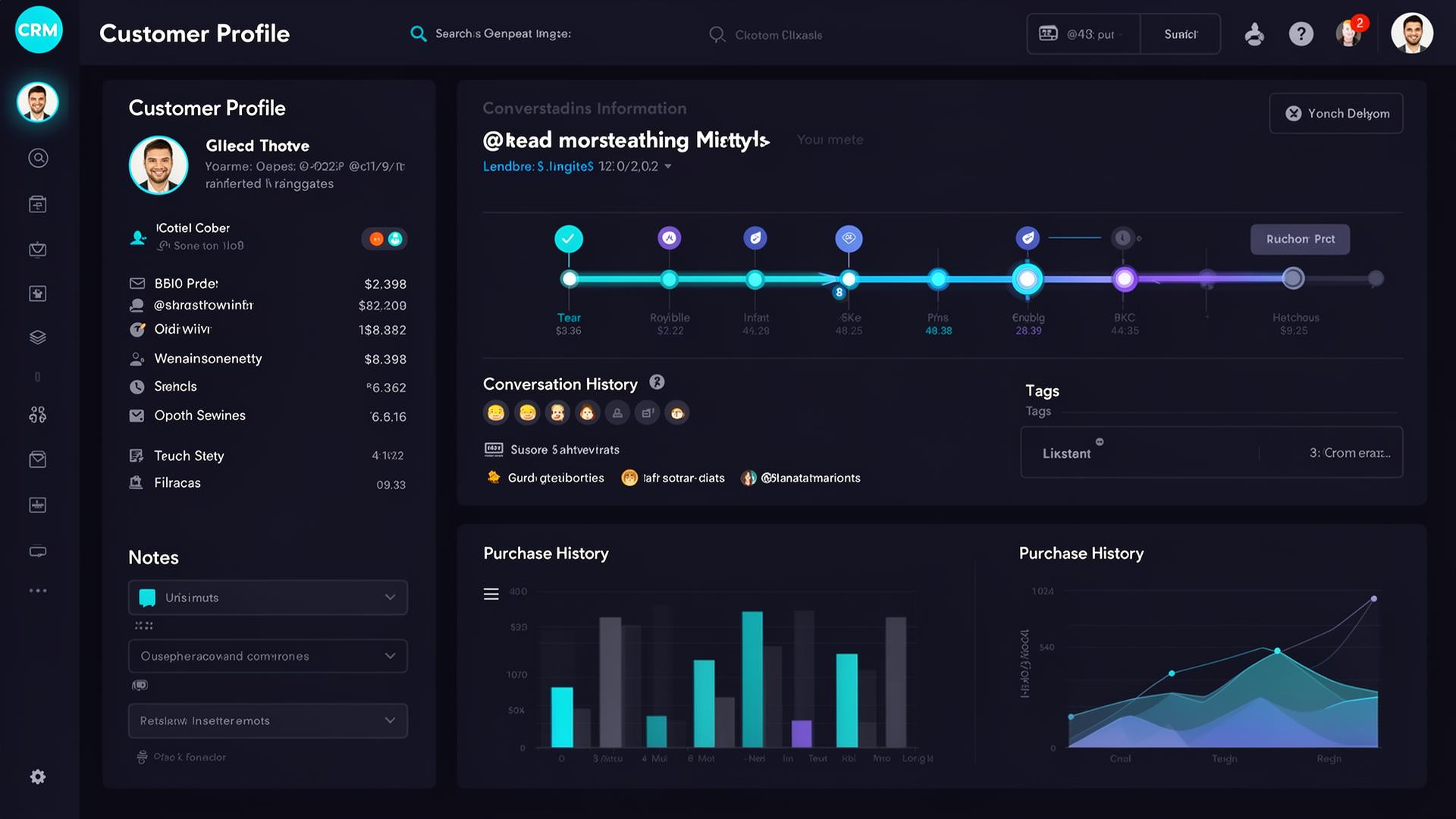Expand the Retslaw Insetteremots dropdown
1456x819 pixels.
[x=267, y=720]
